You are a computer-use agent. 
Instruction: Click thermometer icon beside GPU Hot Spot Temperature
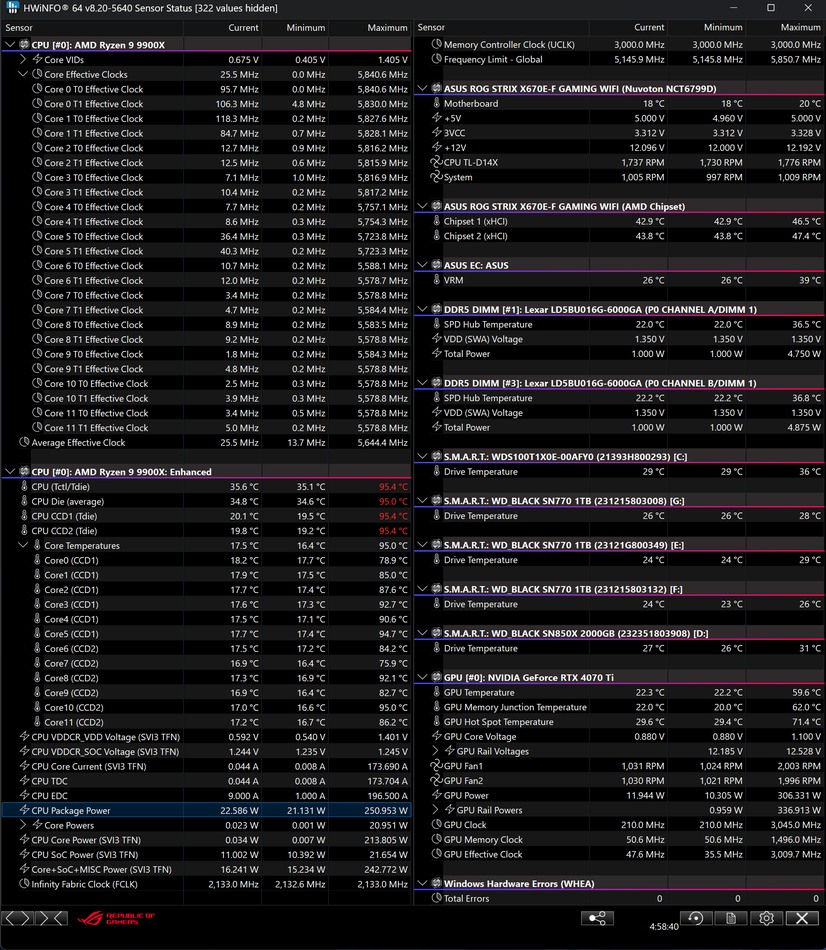[436, 722]
